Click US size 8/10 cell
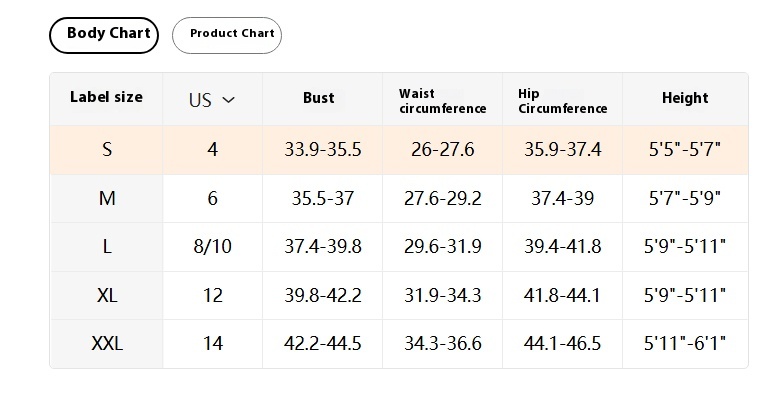The image size is (773, 409). (x=212, y=246)
